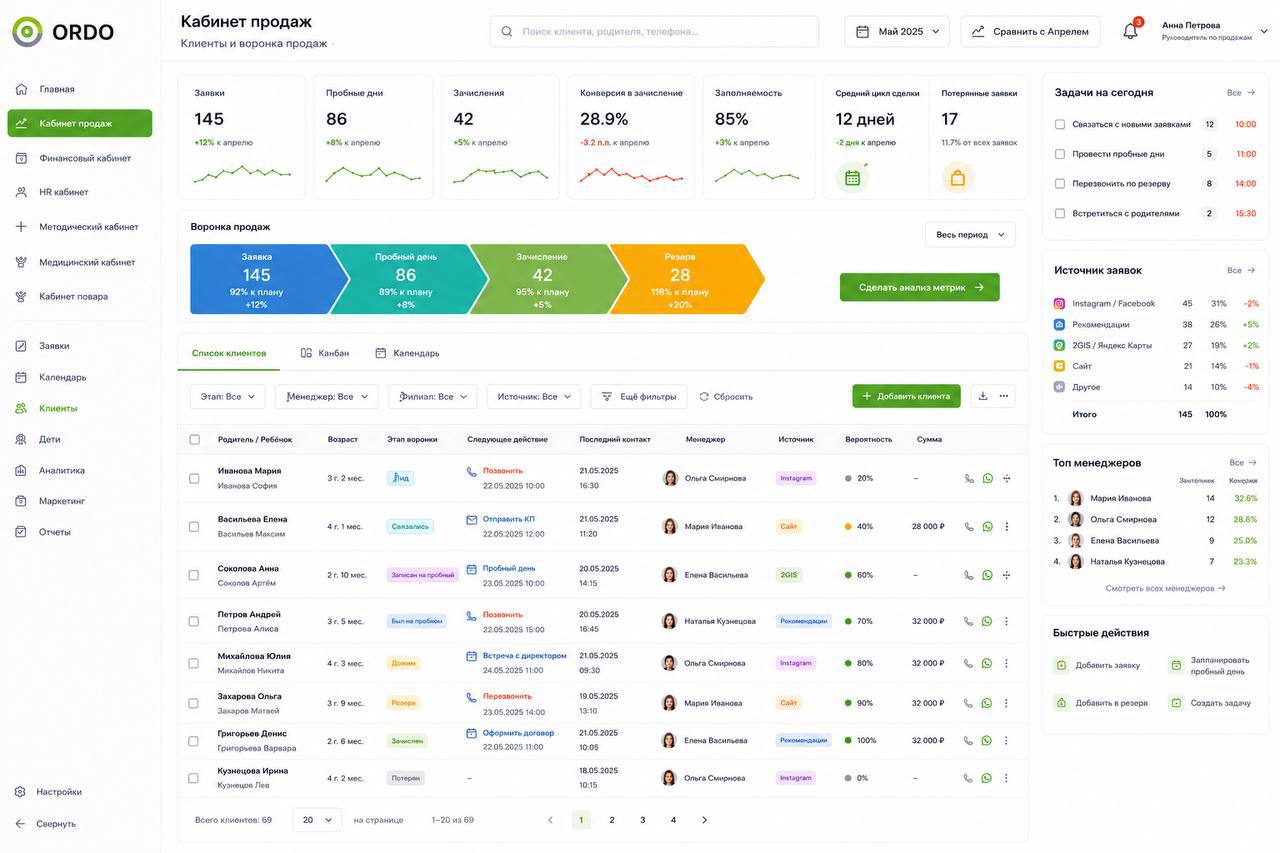This screenshot has height=853, width=1280.
Task: Open WhatsApp chat for Васильева Елена
Action: [987, 526]
